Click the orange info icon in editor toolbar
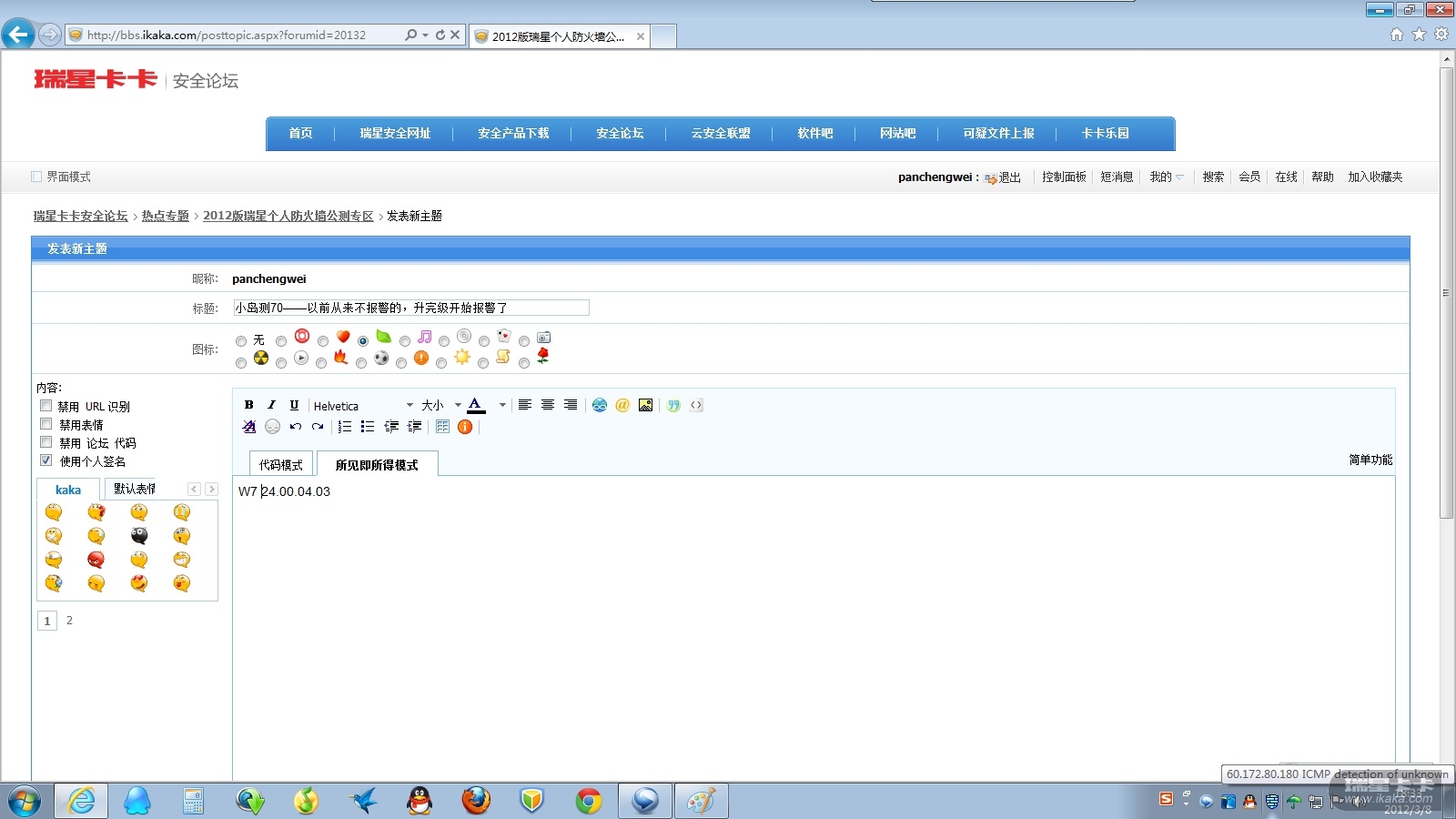Image resolution: width=1456 pixels, height=819 pixels. tap(465, 427)
